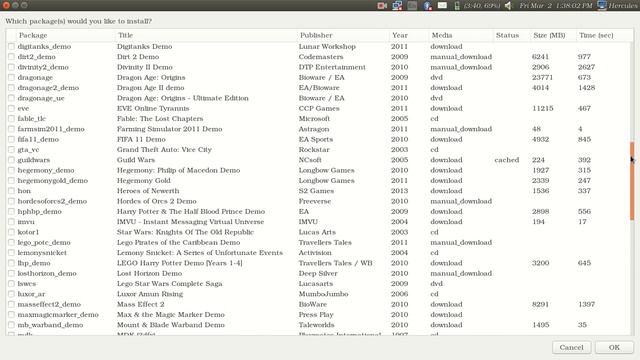Open the Hercules user session menu
The height and width of the screenshot is (360, 640).
point(617,5)
